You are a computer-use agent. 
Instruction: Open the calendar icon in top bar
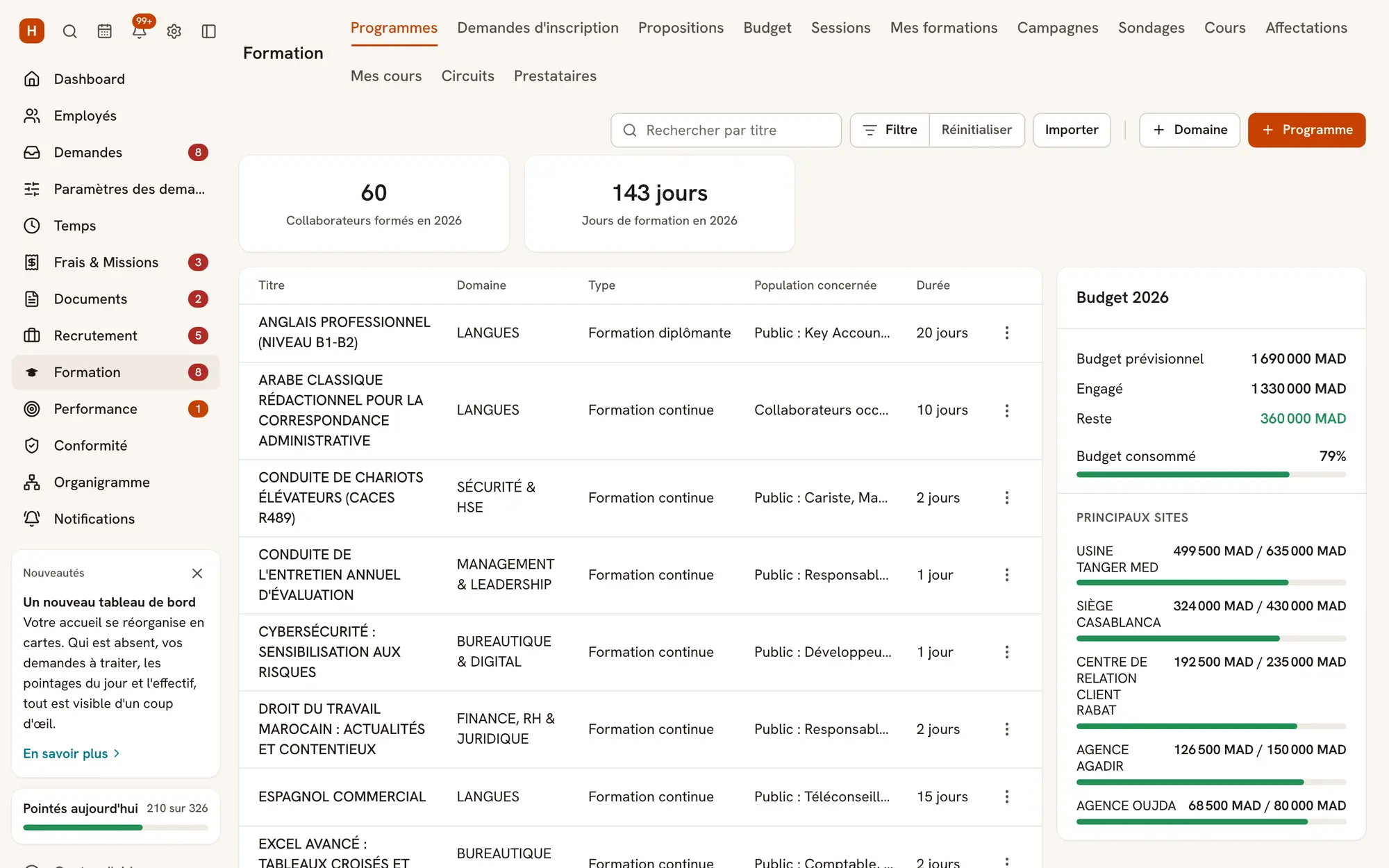(105, 31)
